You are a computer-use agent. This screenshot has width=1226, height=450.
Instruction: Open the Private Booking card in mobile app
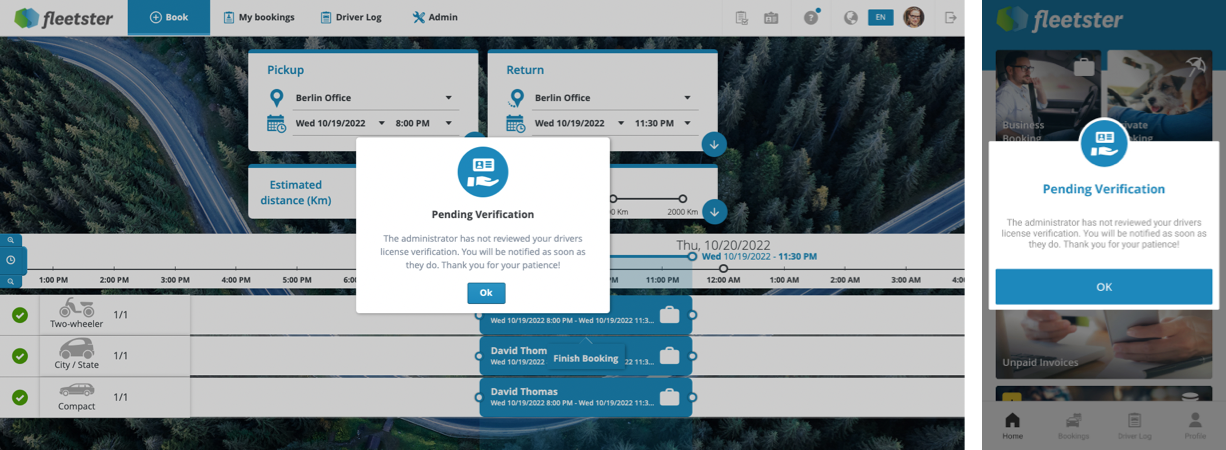tap(1160, 96)
